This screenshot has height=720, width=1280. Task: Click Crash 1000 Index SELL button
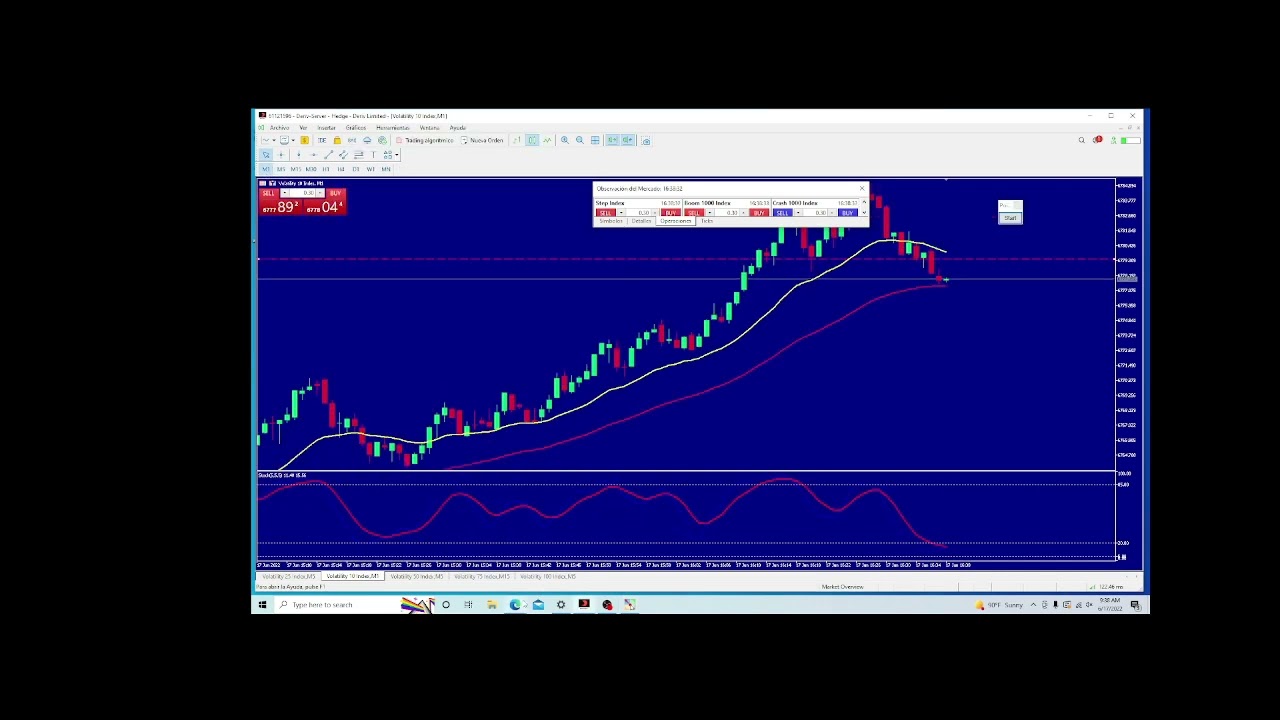coord(783,213)
